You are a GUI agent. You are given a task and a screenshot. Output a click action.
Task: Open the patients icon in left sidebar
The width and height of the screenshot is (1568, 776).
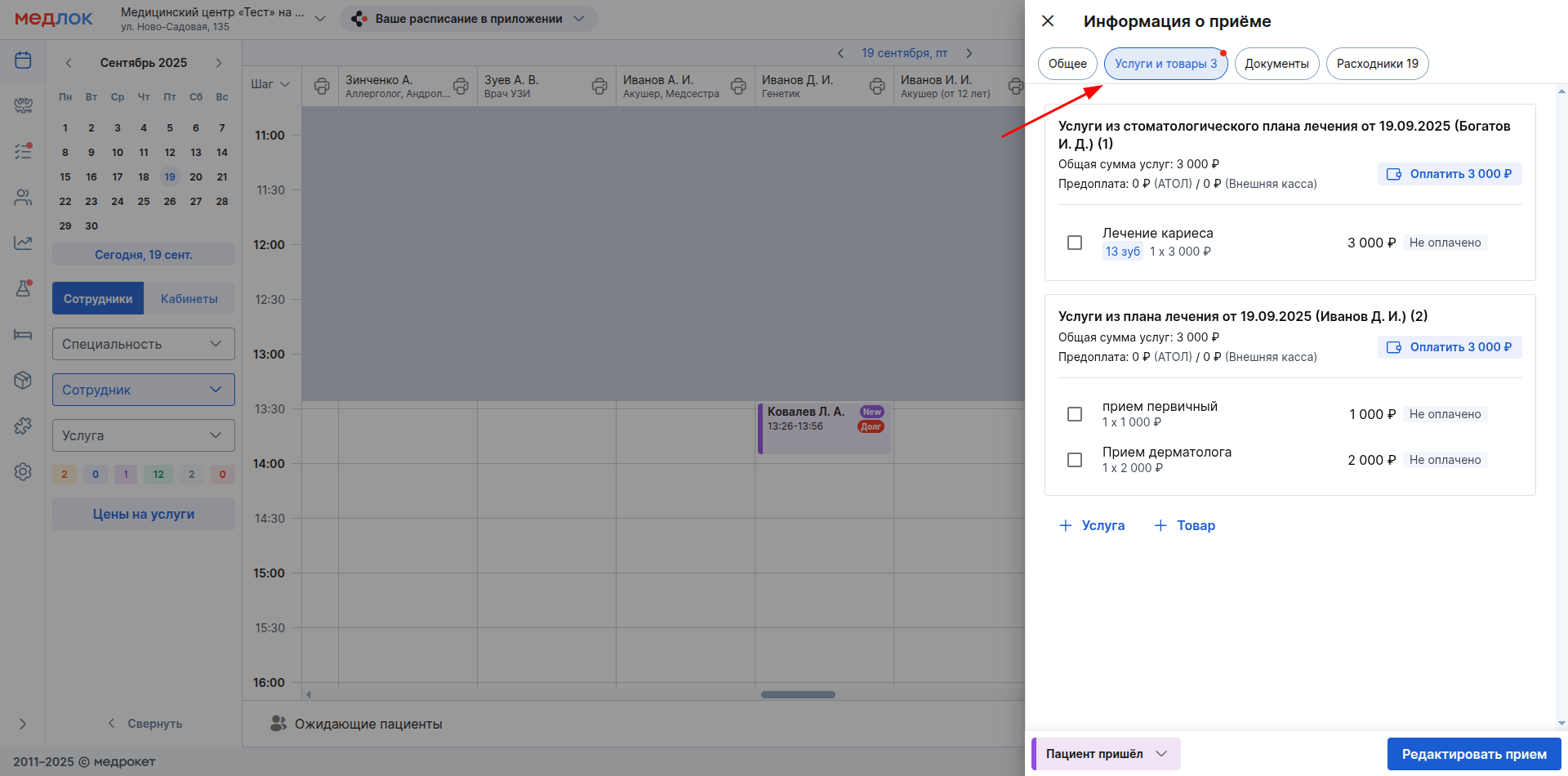(x=23, y=197)
